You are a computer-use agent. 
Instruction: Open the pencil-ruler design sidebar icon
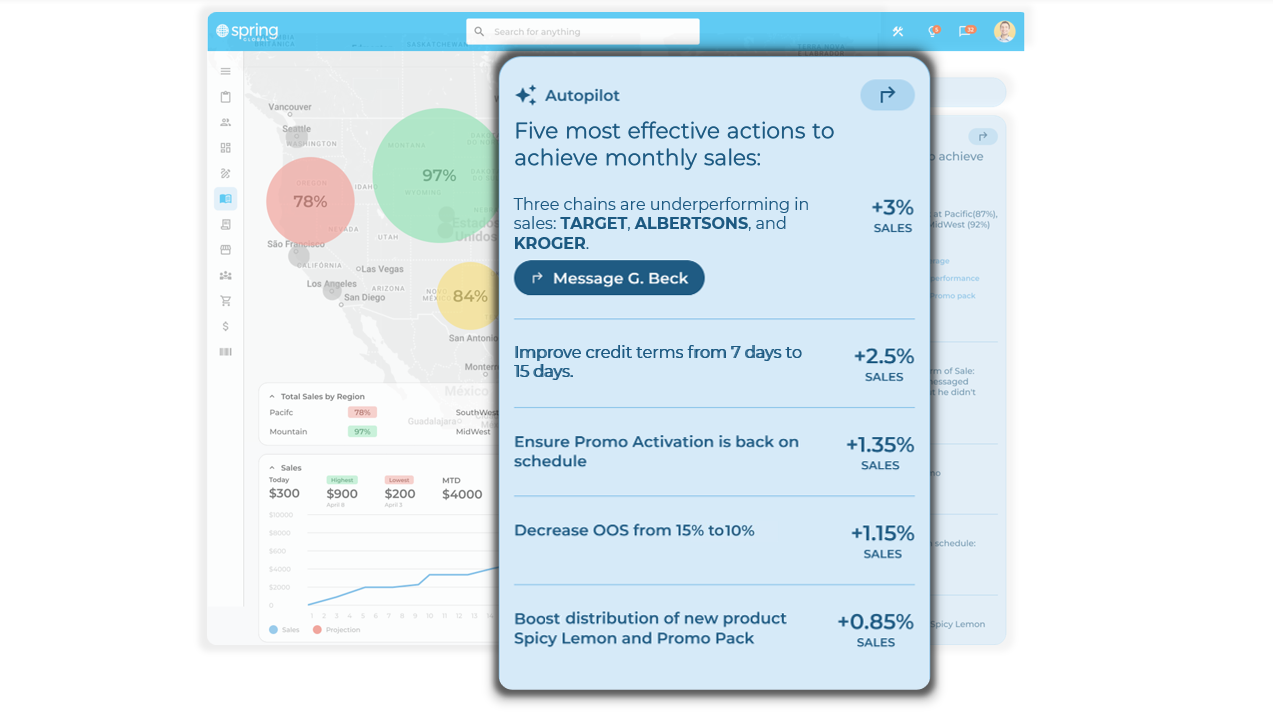(x=225, y=173)
